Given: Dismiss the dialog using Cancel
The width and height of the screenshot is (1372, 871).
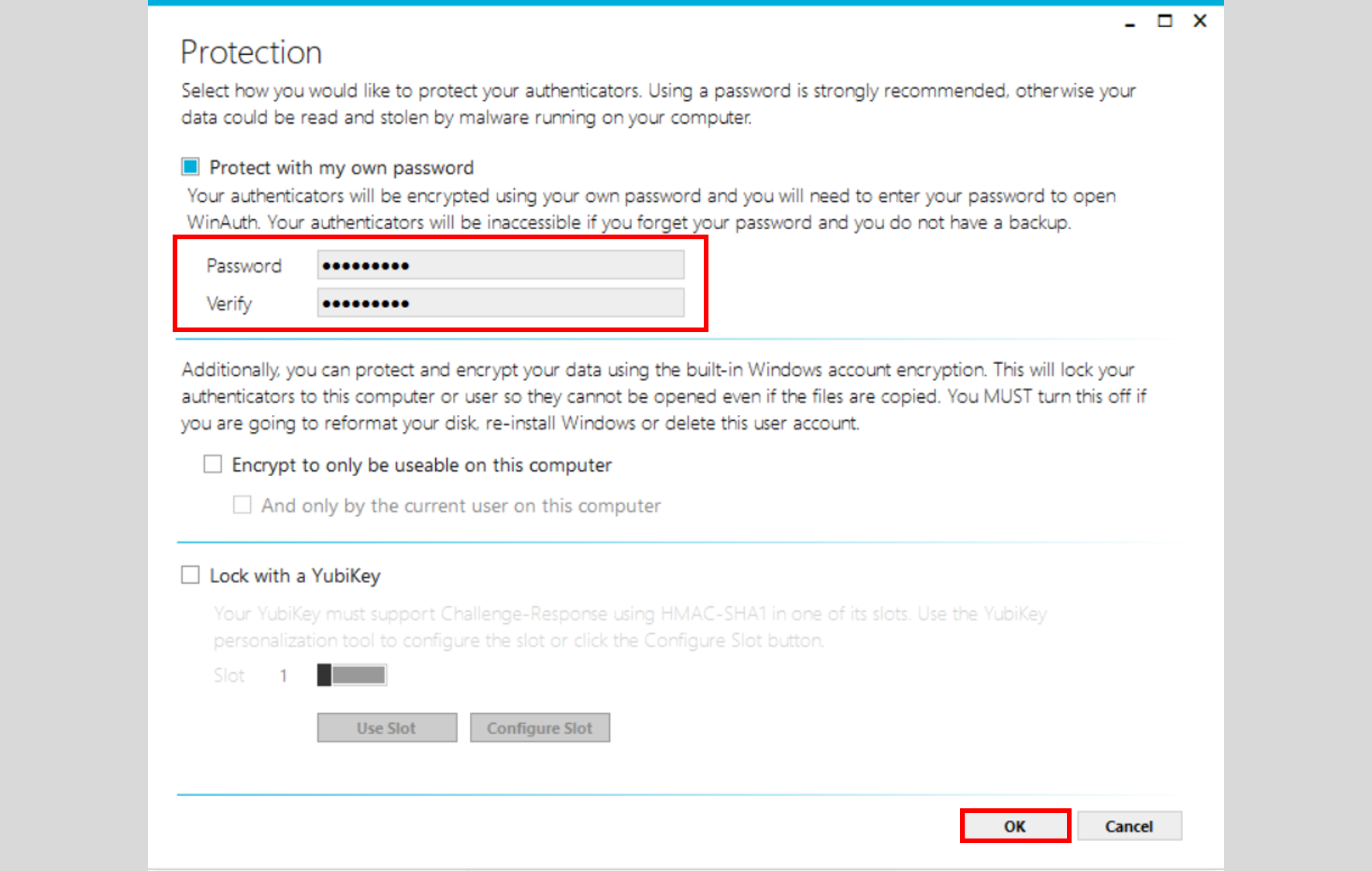Looking at the screenshot, I should point(1129,826).
